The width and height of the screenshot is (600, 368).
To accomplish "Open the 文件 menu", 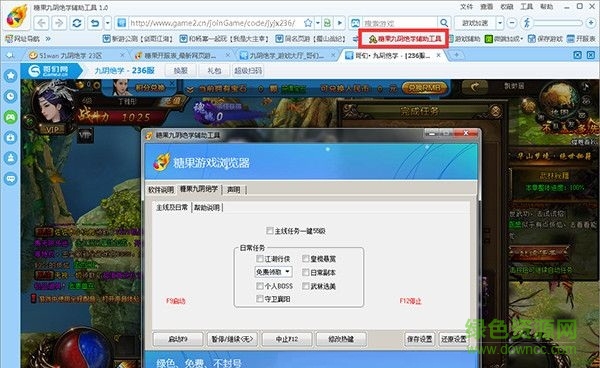I will tap(466, 7).
